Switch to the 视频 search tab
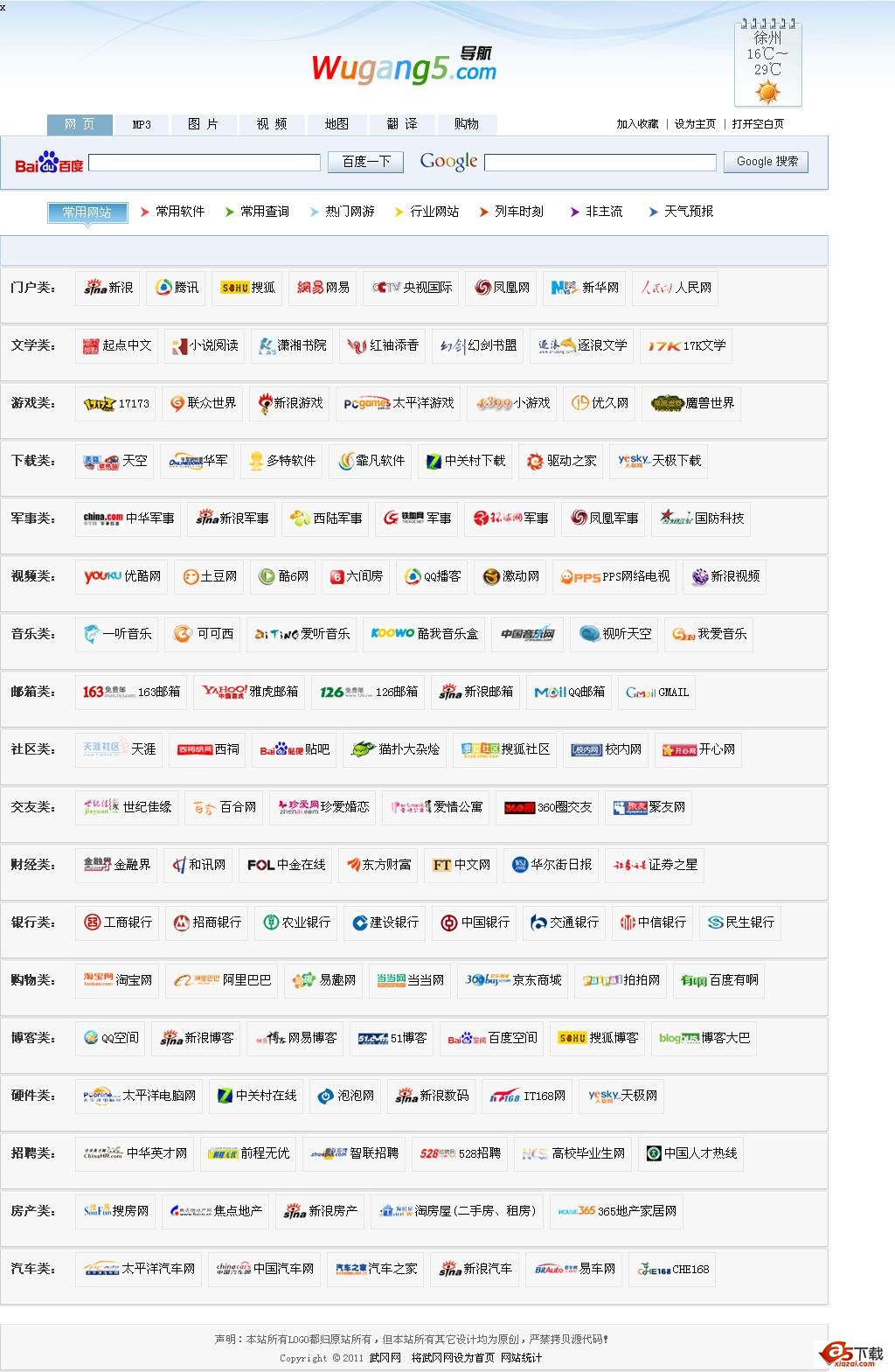 tap(271, 124)
